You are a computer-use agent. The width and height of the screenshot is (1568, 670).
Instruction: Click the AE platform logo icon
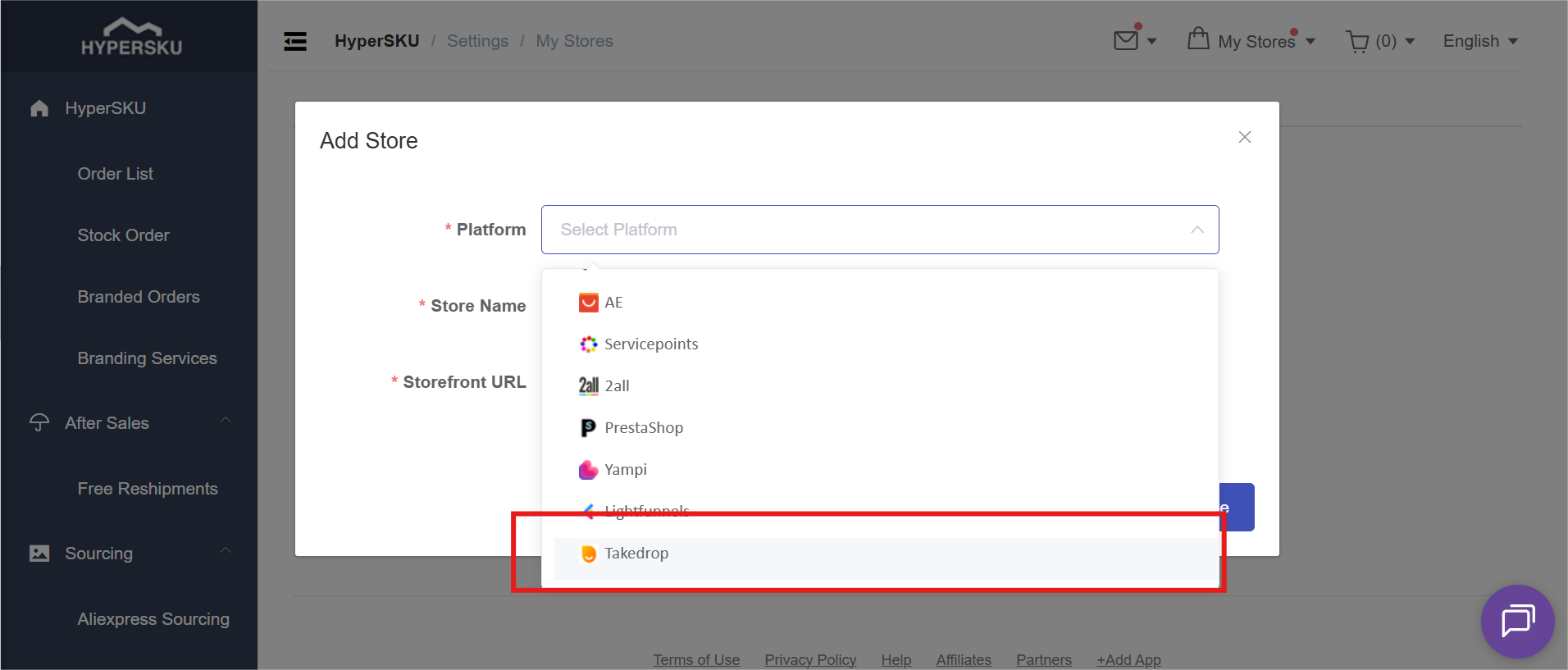(588, 303)
